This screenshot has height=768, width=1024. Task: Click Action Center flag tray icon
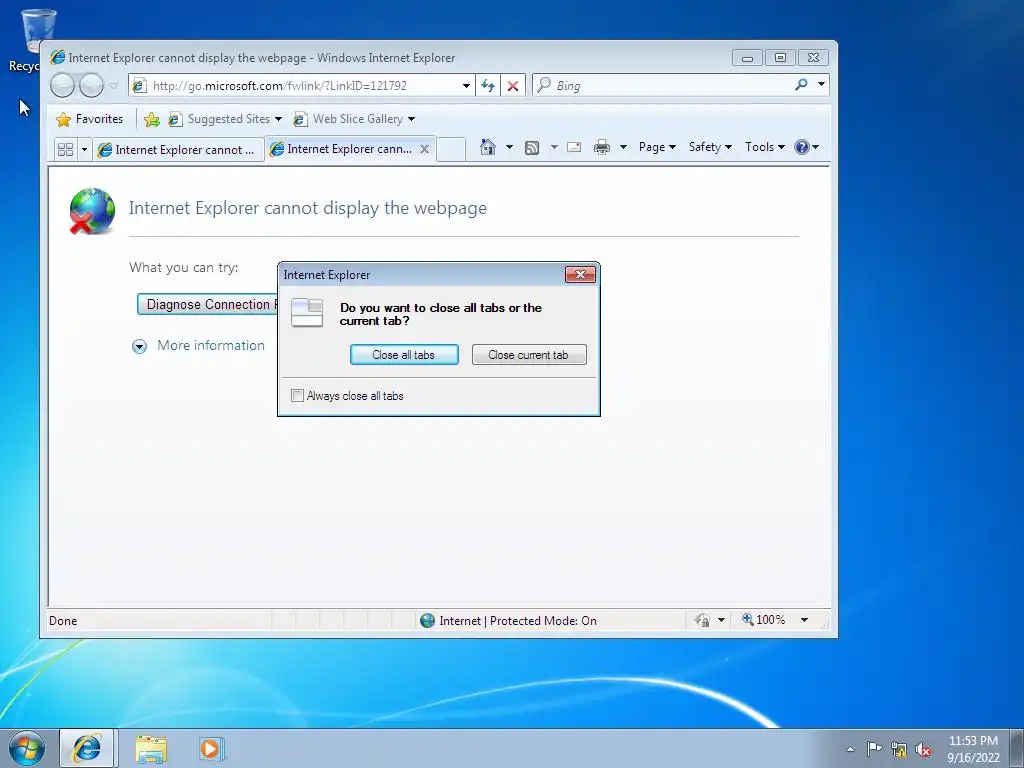874,749
